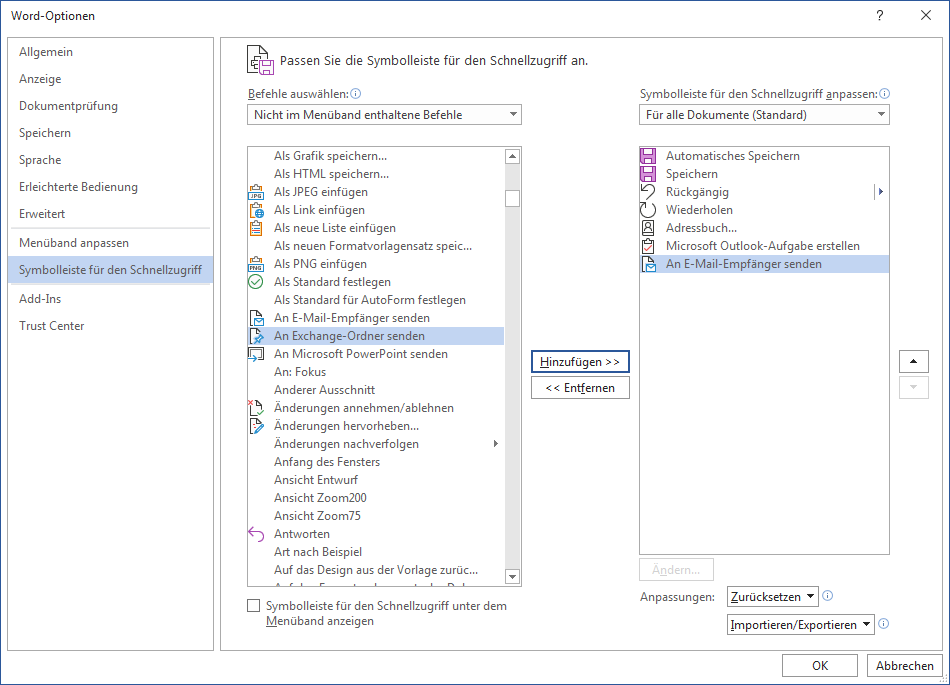Click the Änderungen hervorheben icon
This screenshot has width=950, height=685.
255,426
